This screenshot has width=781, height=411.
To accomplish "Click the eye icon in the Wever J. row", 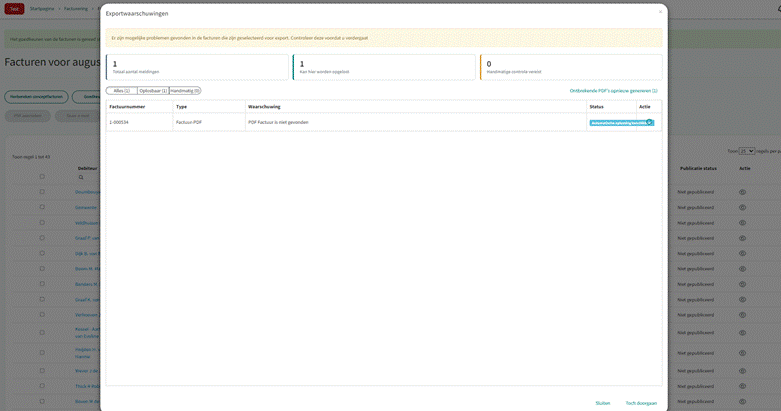I will point(742,371).
